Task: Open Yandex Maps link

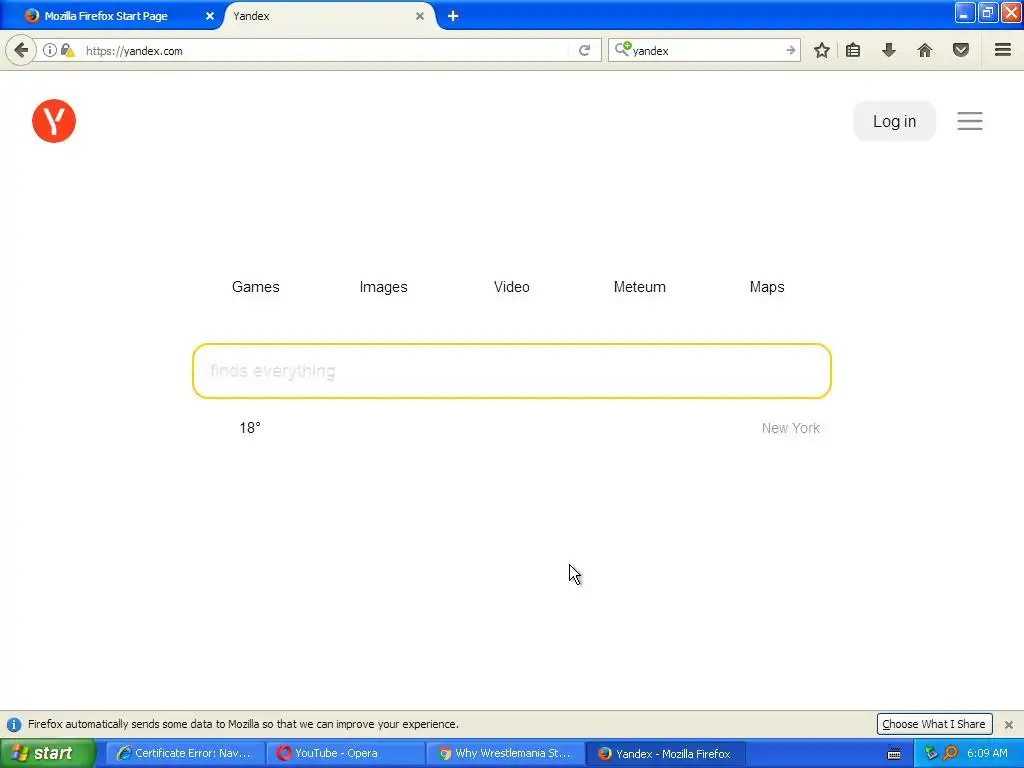Action: 767,287
